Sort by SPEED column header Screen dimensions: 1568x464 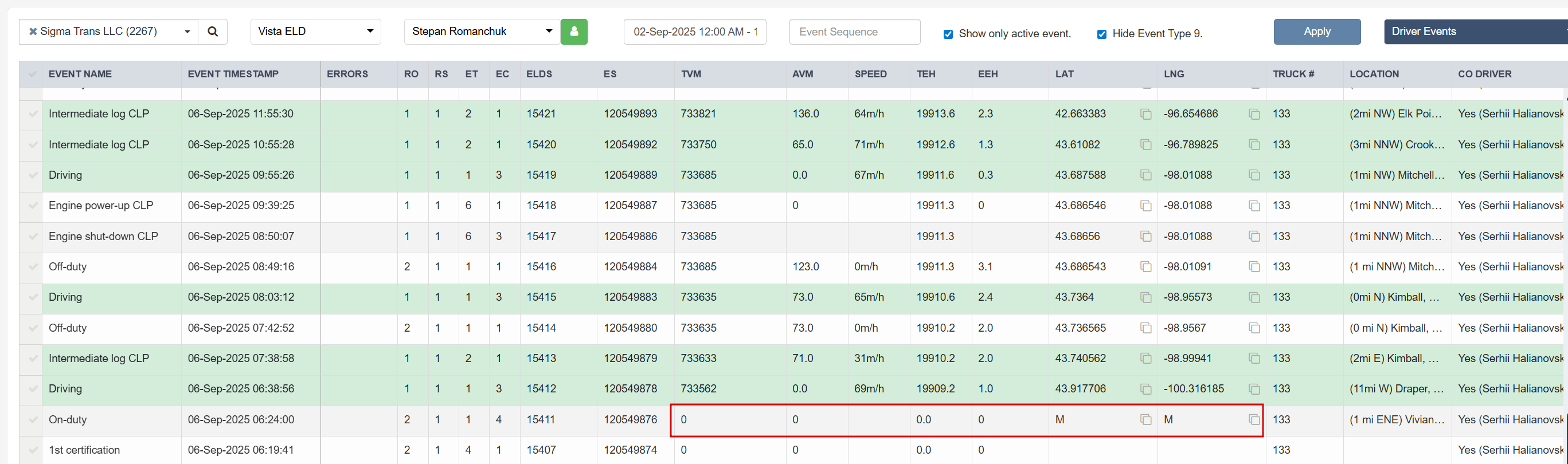(870, 74)
